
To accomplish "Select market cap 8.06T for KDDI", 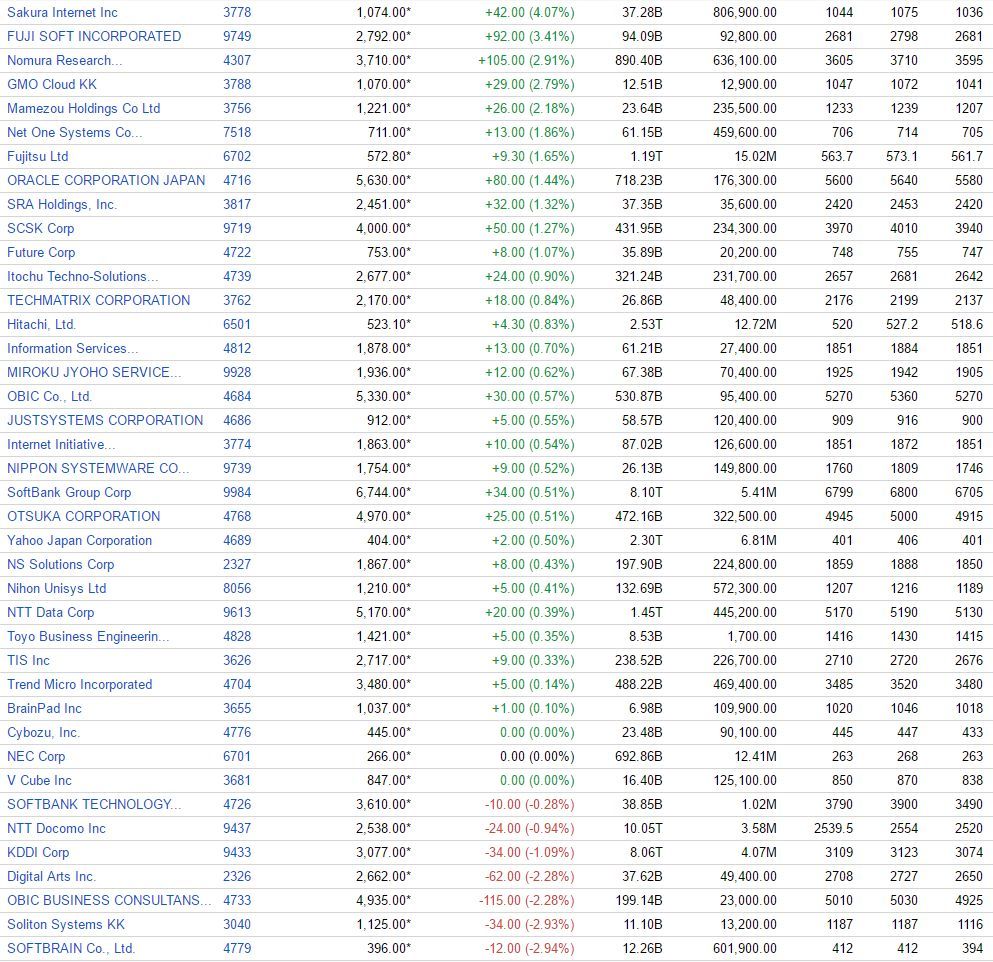I will click(646, 854).
